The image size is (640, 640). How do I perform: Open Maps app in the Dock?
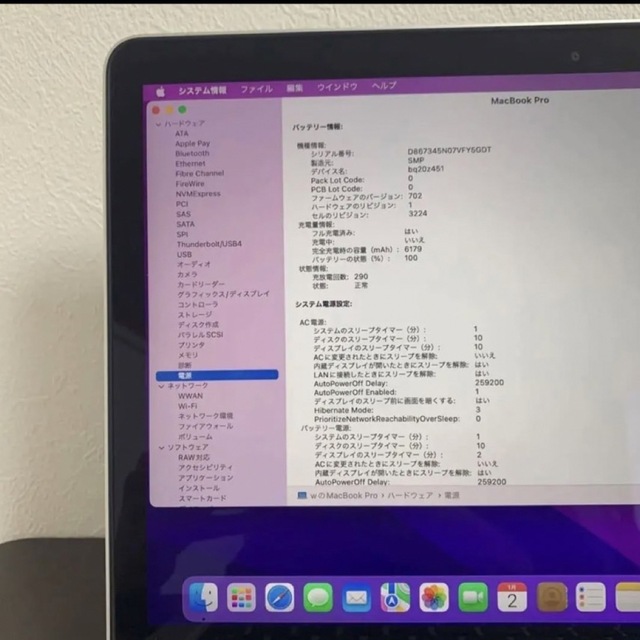(395, 598)
